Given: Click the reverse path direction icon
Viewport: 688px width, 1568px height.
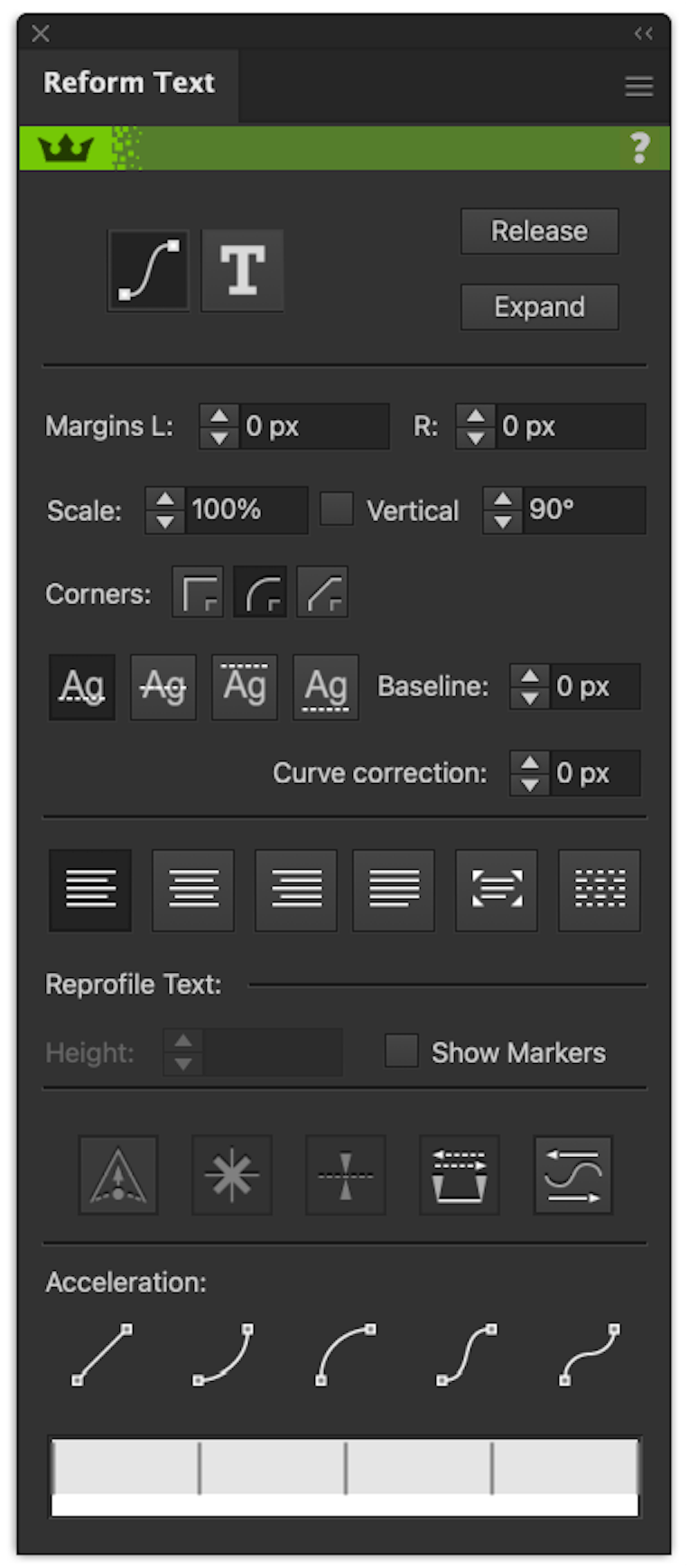Looking at the screenshot, I should [x=573, y=1175].
